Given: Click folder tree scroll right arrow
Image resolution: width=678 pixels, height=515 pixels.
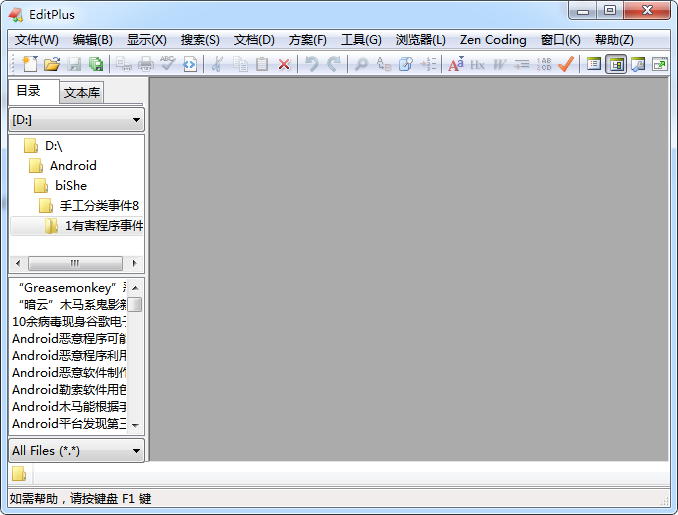Looking at the screenshot, I should pos(134,263).
